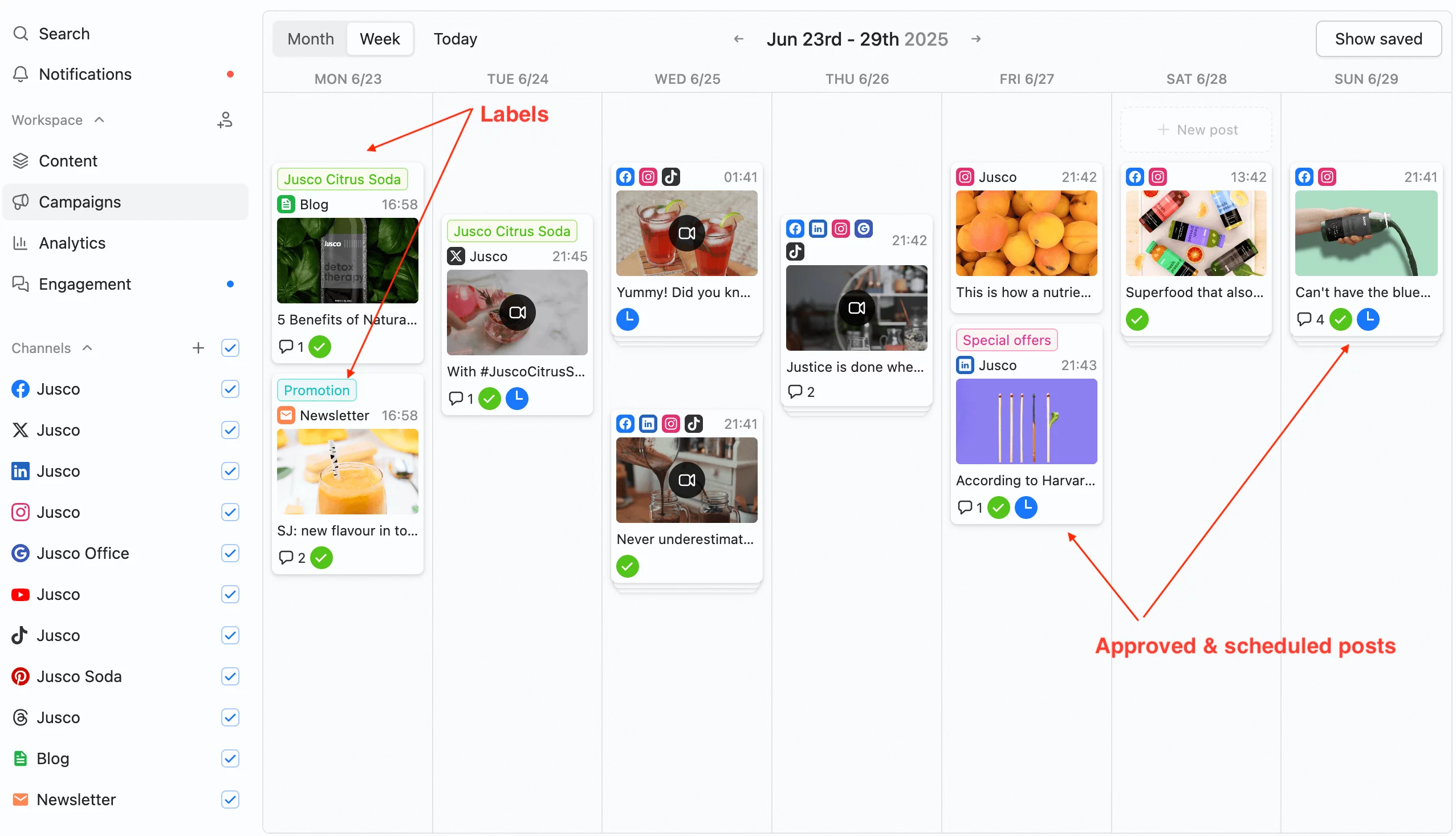Open Notifications
Screen dimensions: 1456x836
click(x=85, y=74)
